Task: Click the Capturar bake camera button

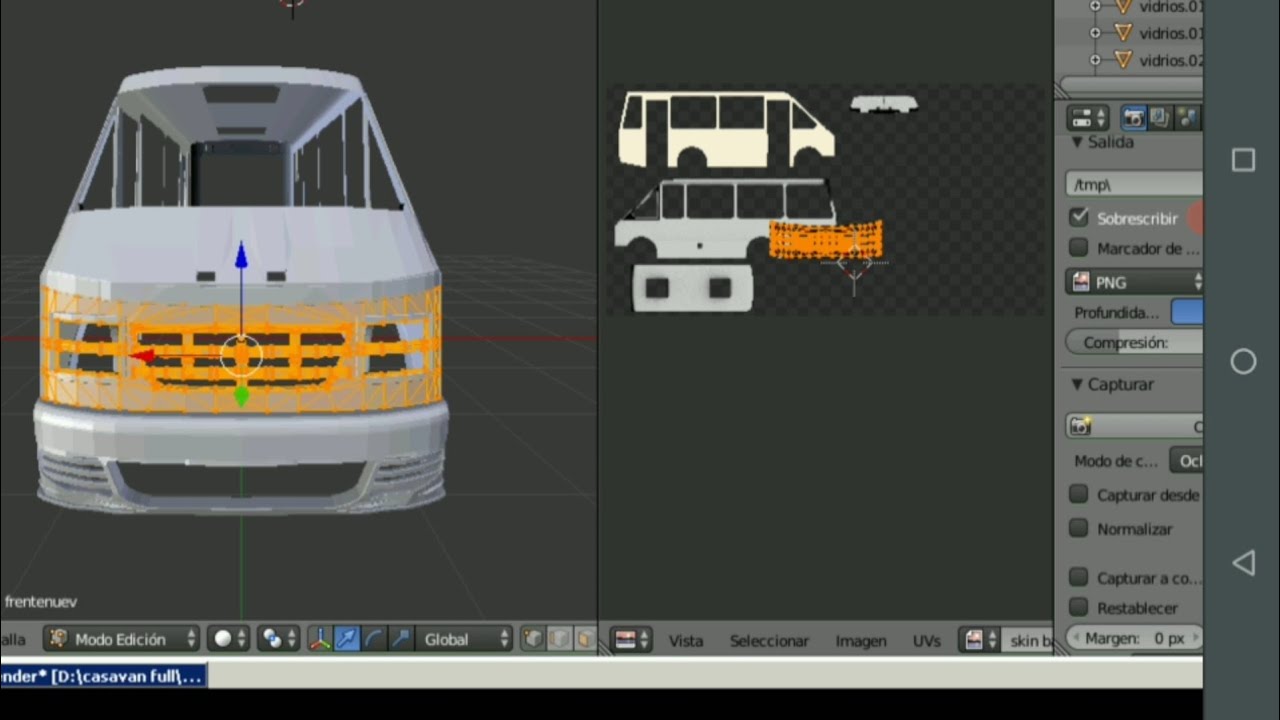Action: (1134, 426)
